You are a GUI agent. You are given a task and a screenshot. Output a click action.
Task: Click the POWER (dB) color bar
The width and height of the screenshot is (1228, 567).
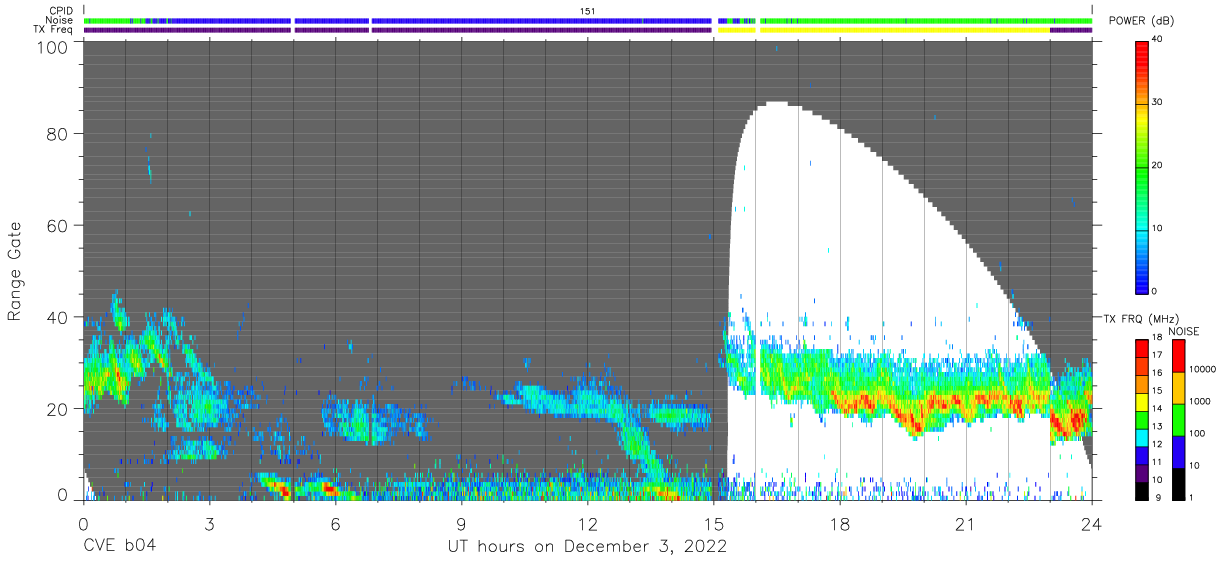coord(1142,166)
